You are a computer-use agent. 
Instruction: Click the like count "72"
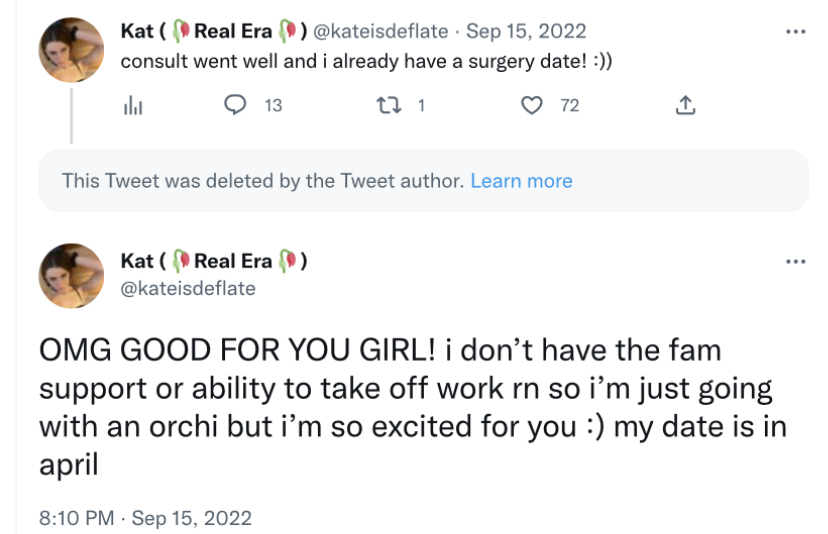[x=569, y=105]
